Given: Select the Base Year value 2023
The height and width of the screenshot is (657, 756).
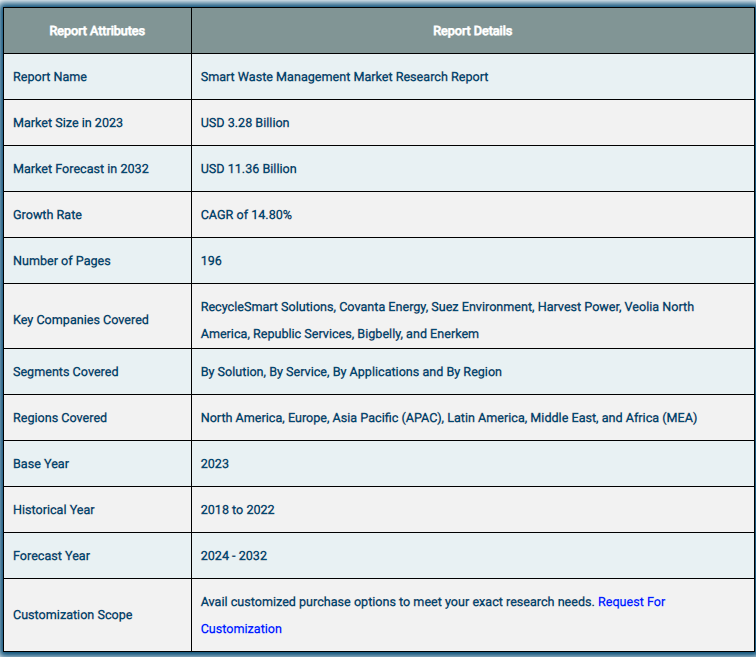Looking at the screenshot, I should point(215,464).
